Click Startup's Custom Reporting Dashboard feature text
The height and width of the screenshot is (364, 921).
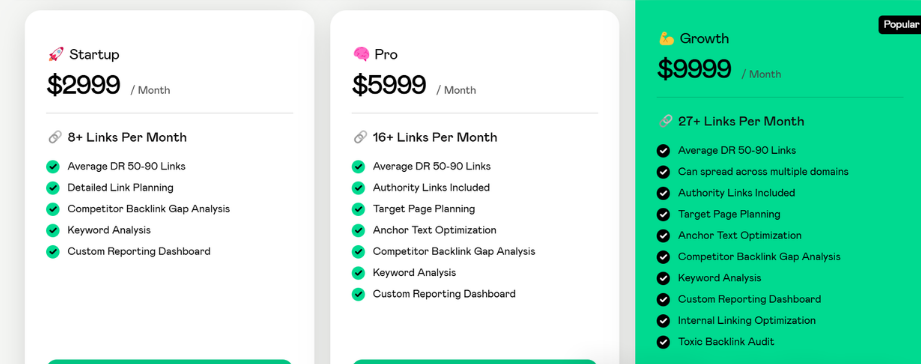pyautogui.click(x=139, y=251)
